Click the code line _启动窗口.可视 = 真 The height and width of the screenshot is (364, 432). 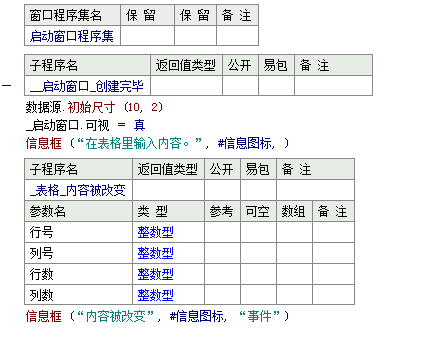coord(85,125)
